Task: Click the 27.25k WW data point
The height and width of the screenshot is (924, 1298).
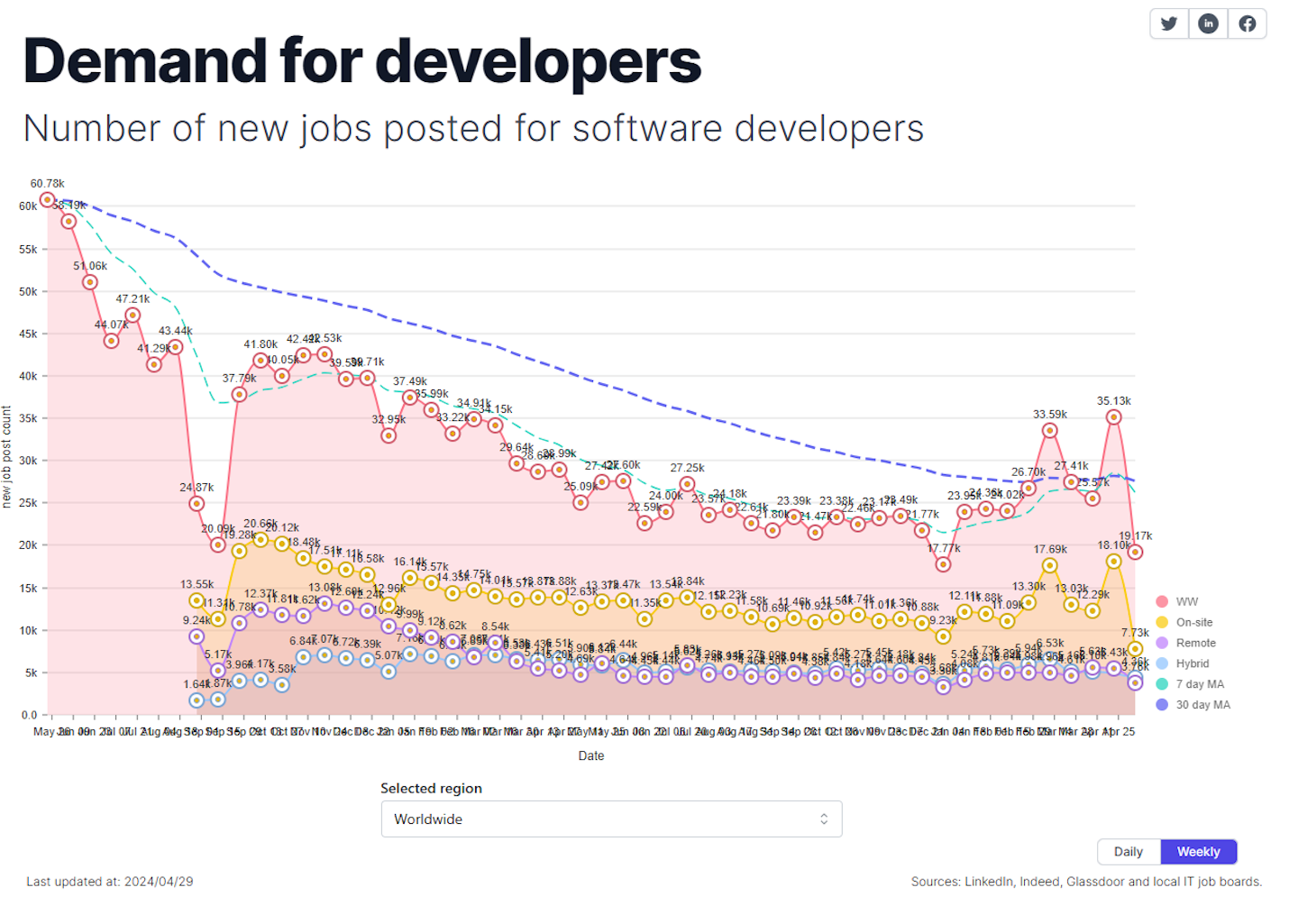Action: 687,484
